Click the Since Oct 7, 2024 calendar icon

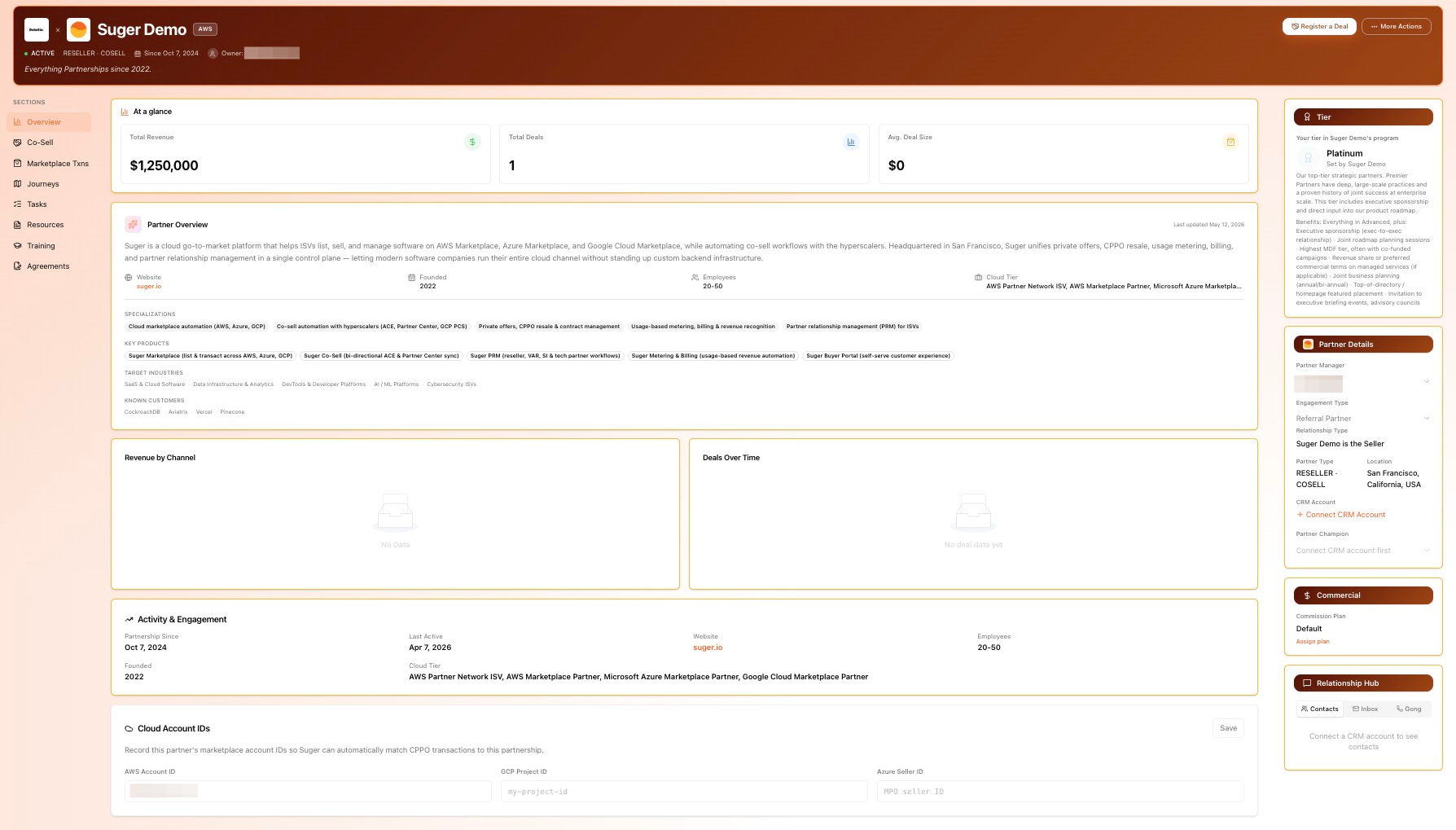[138, 54]
